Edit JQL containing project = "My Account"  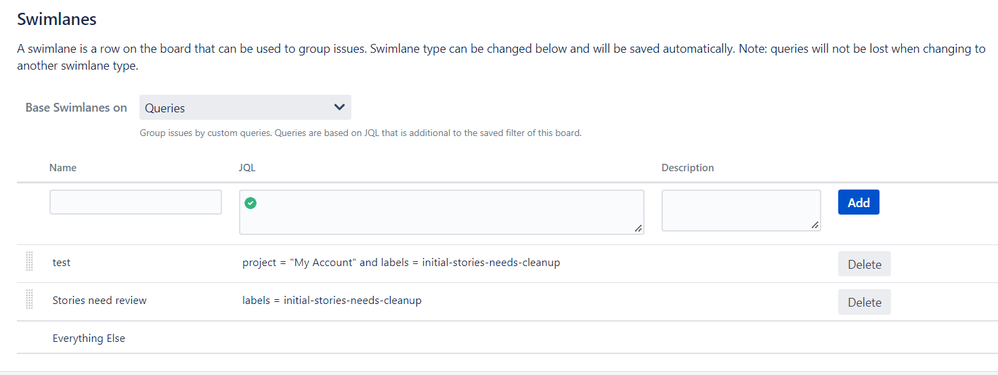click(x=401, y=262)
